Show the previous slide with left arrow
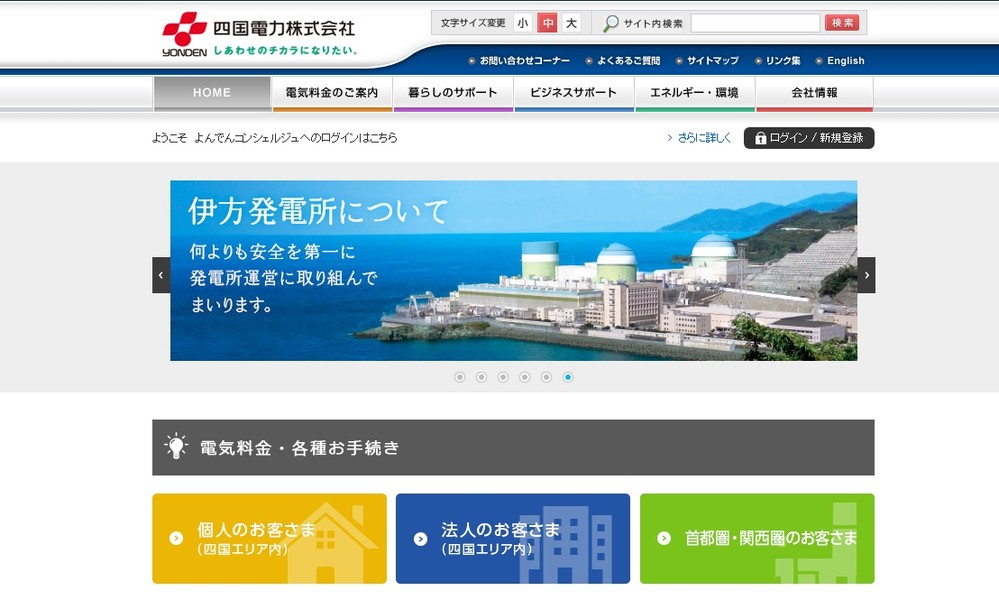Screen dimensions: 999x600 160,275
